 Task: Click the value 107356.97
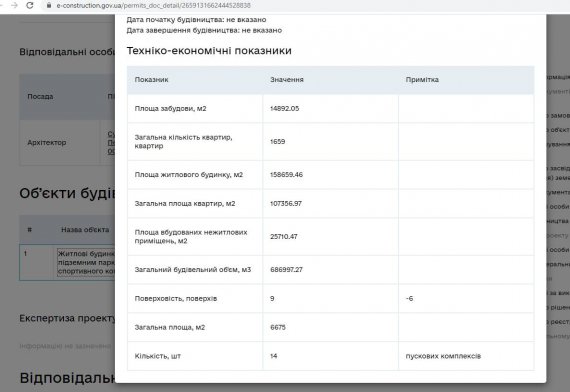[286, 203]
